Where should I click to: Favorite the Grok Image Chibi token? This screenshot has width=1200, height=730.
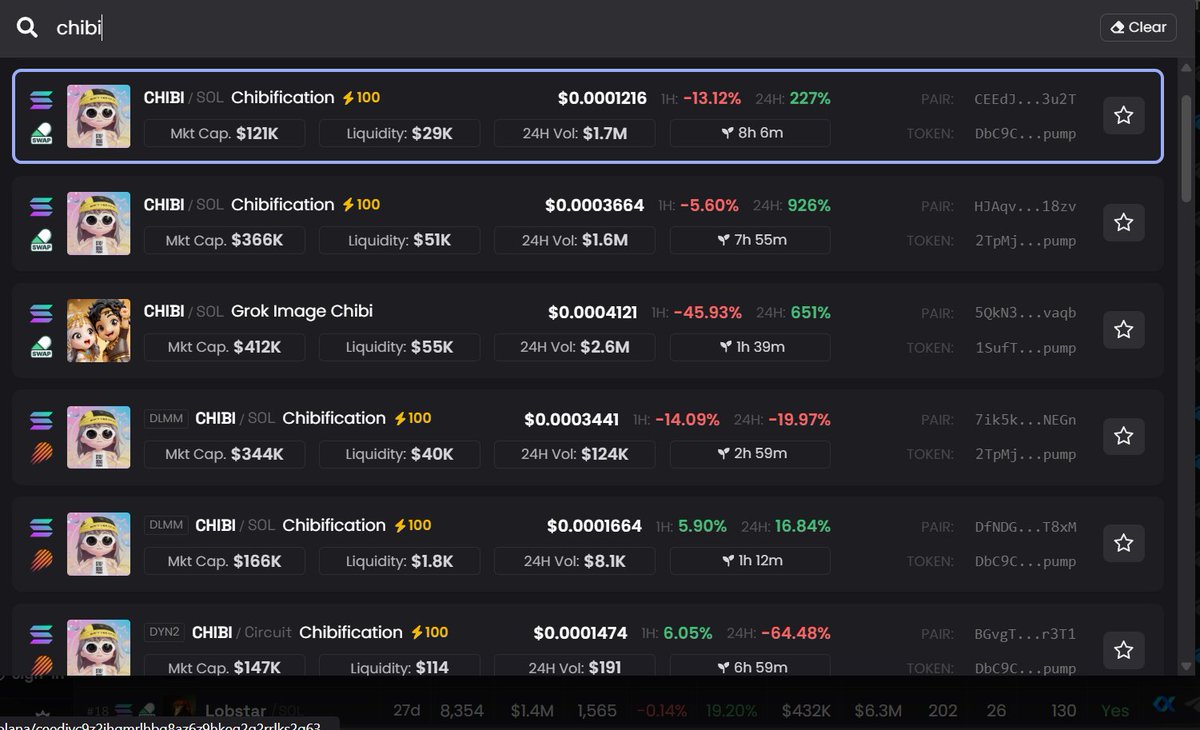pyautogui.click(x=1123, y=329)
